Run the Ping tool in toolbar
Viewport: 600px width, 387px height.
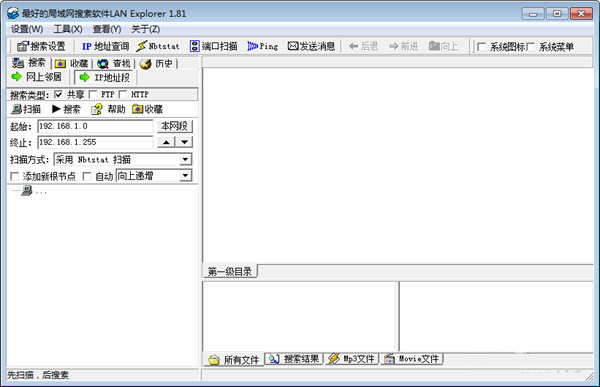(263, 46)
